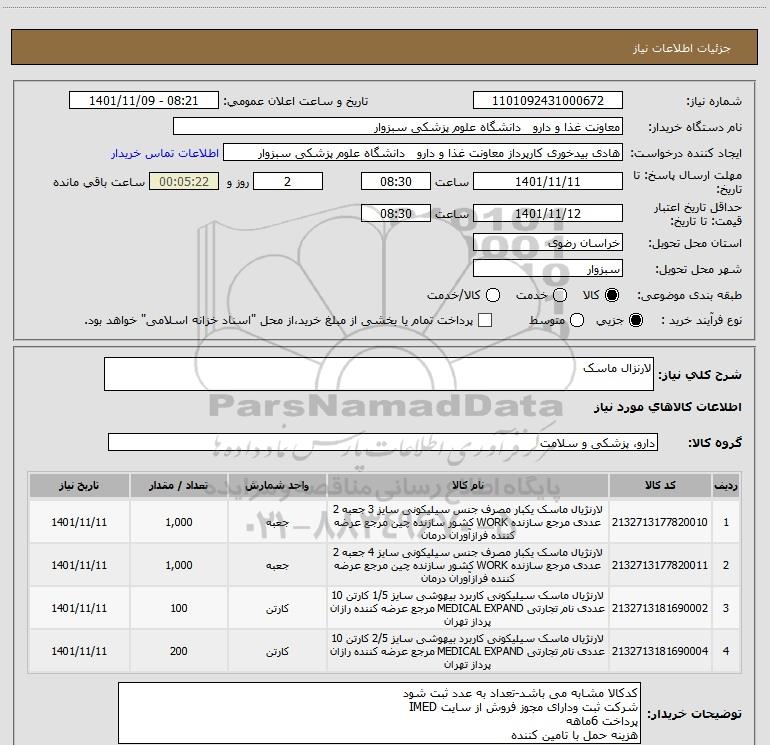The width and height of the screenshot is (770, 745).
Task: Select item code 2132713181690004
Action: 660,651
